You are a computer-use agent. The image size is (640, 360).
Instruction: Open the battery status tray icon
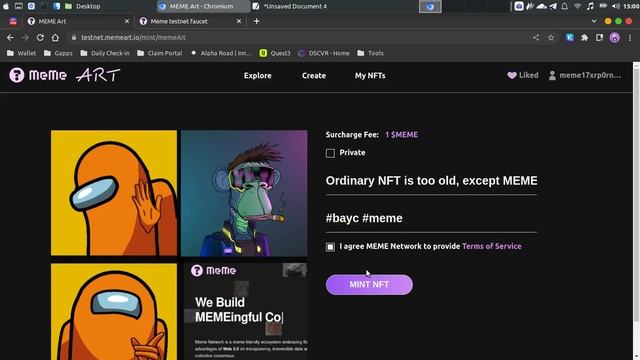(x=603, y=6)
